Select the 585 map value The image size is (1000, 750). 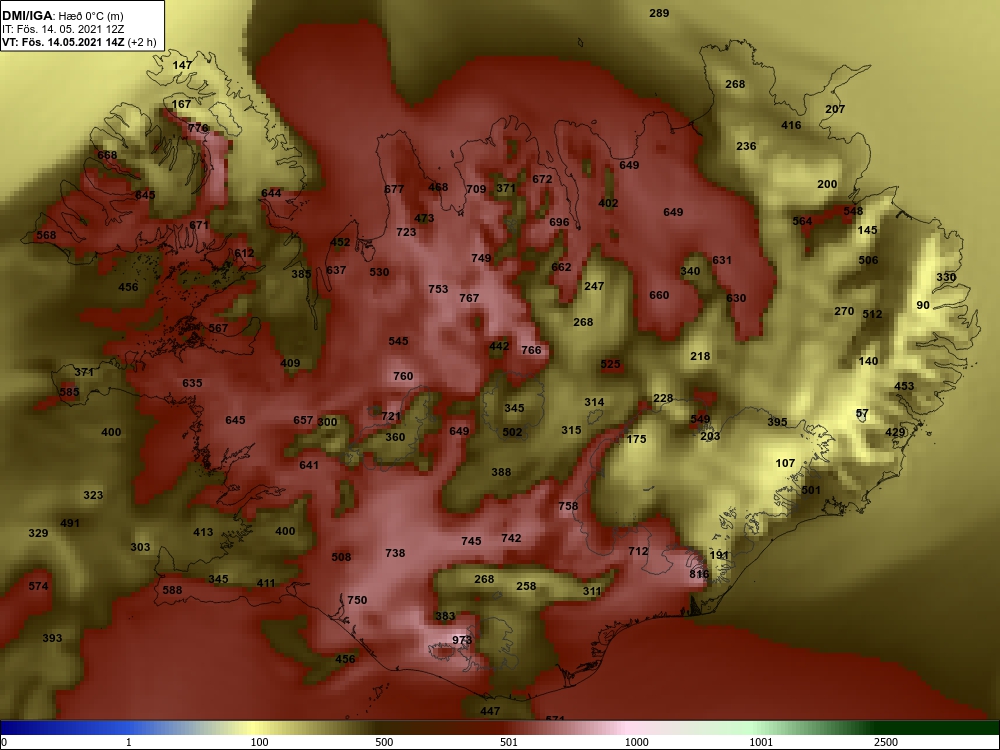click(x=70, y=392)
